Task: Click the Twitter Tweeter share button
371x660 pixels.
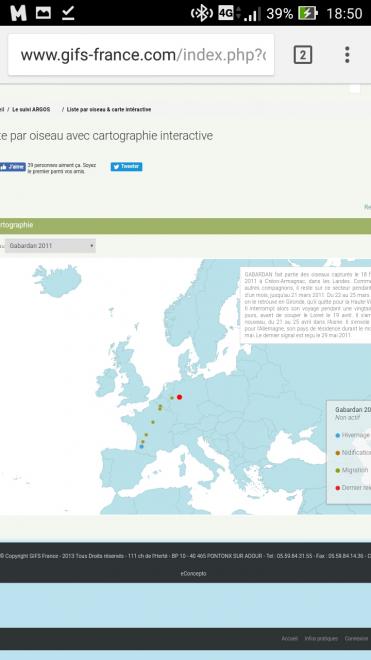Action: point(126,167)
